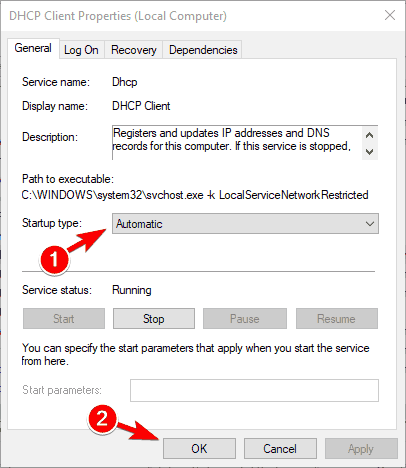
Task: Click the svchost.exe executable path text
Action: click(x=195, y=195)
